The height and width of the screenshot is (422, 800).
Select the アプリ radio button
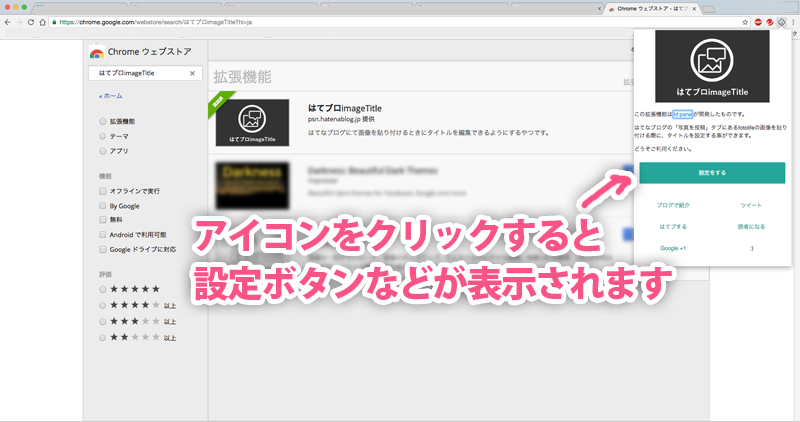click(x=103, y=151)
